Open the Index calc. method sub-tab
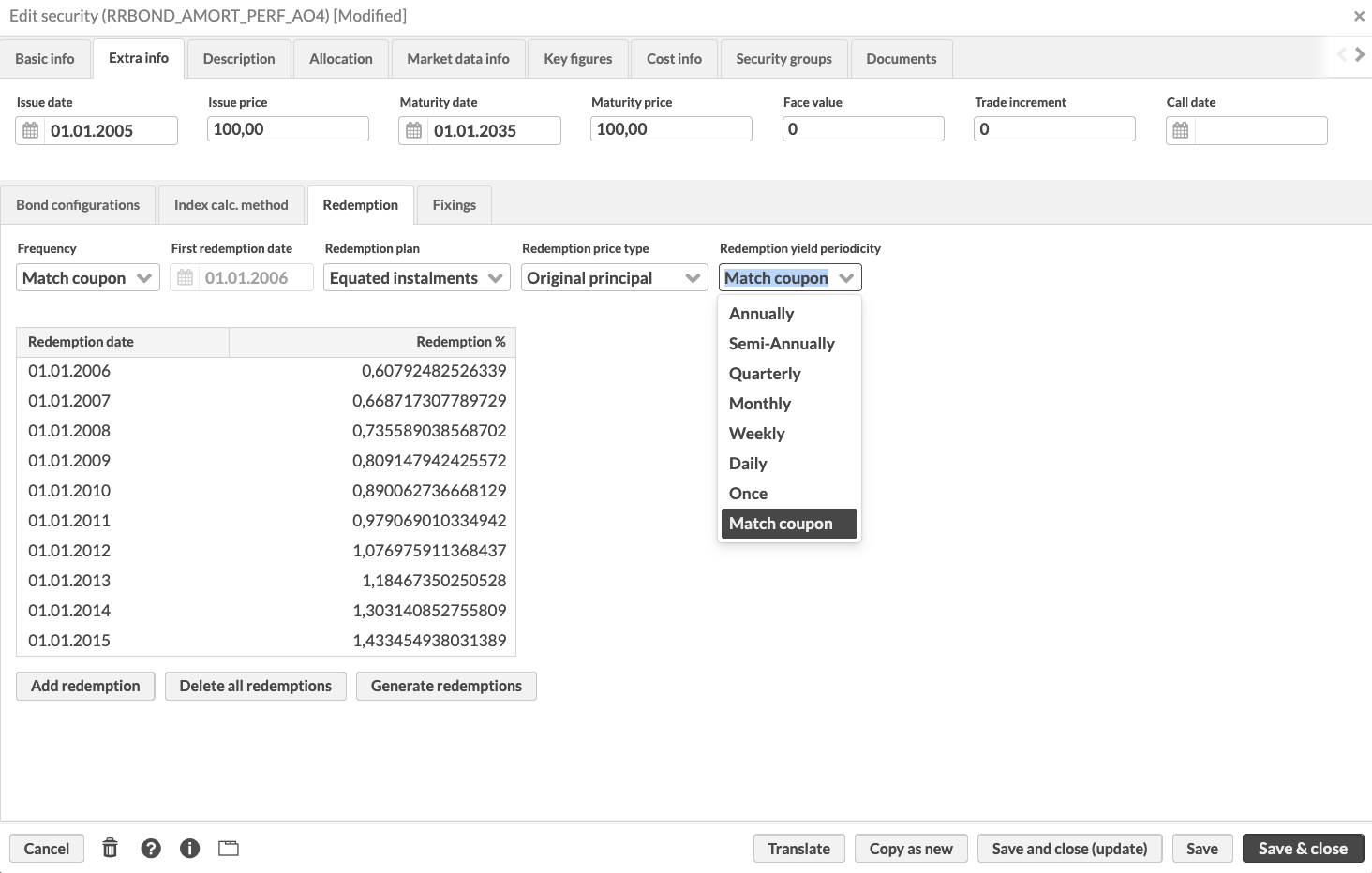The width and height of the screenshot is (1372, 873). tap(231, 205)
